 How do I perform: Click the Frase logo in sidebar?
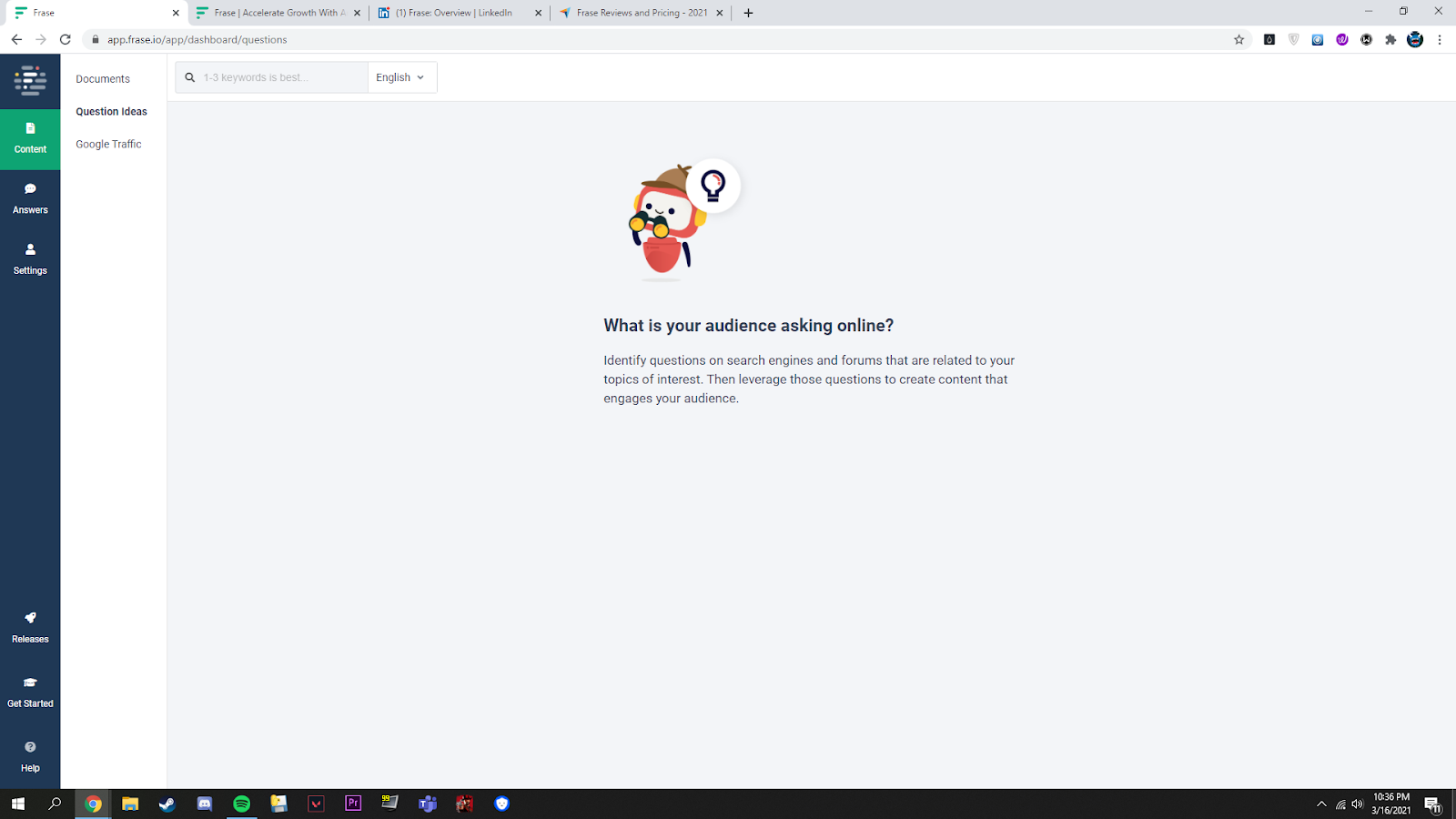30,80
